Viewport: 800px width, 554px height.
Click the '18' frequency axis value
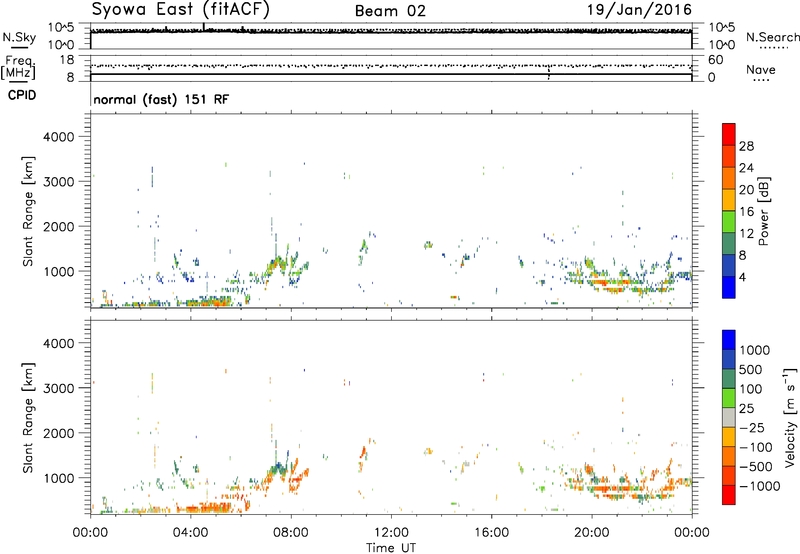67,60
